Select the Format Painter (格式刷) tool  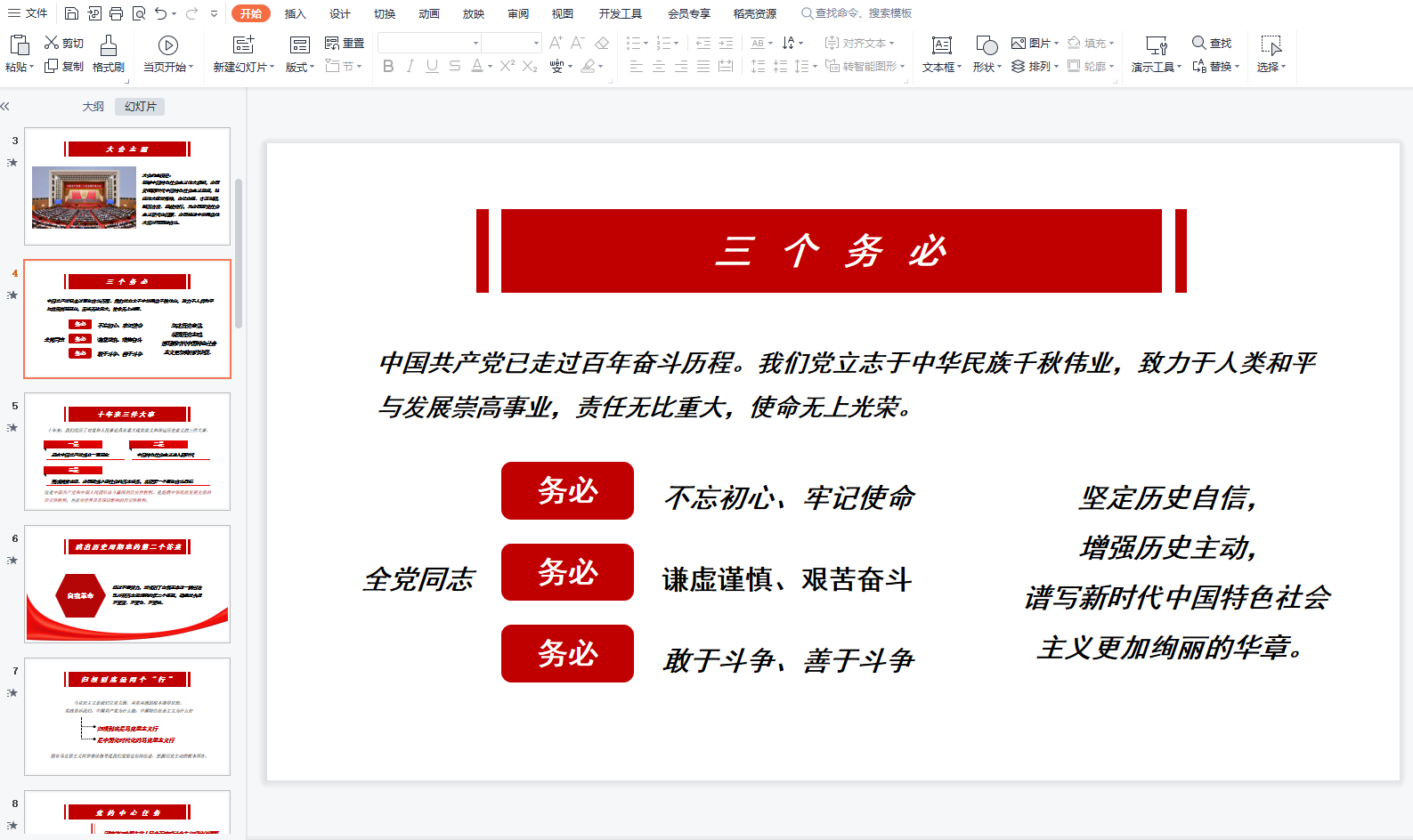pyautogui.click(x=109, y=54)
